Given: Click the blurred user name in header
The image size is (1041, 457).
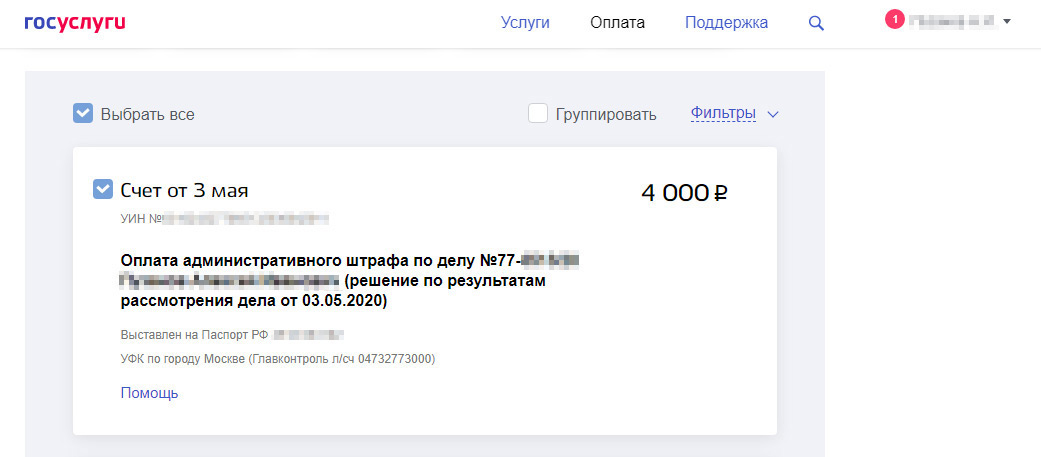Looking at the screenshot, I should point(950,21).
